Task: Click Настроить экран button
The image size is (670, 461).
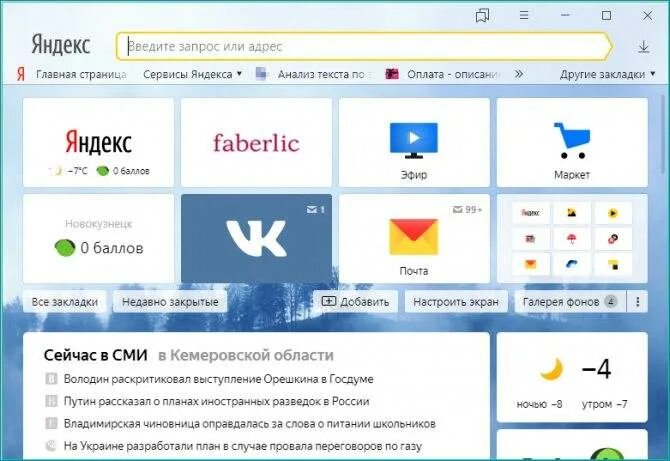Action: 456,302
